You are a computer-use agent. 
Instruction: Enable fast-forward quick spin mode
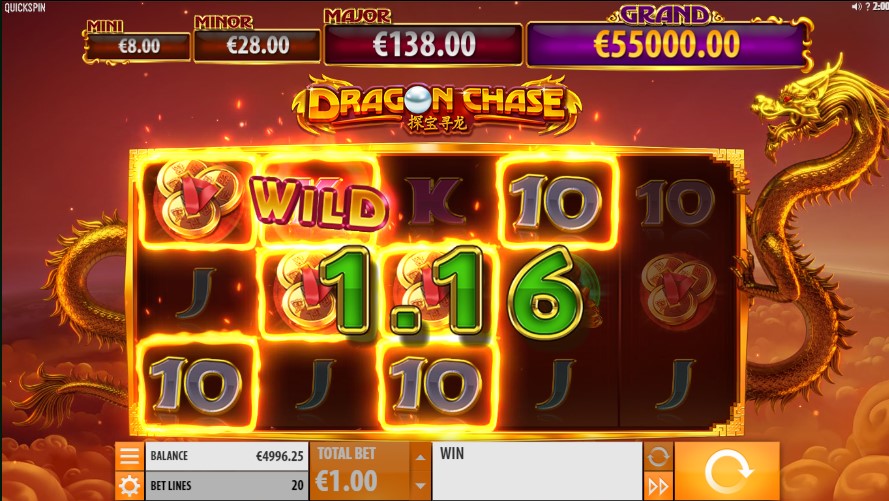[x=658, y=486]
